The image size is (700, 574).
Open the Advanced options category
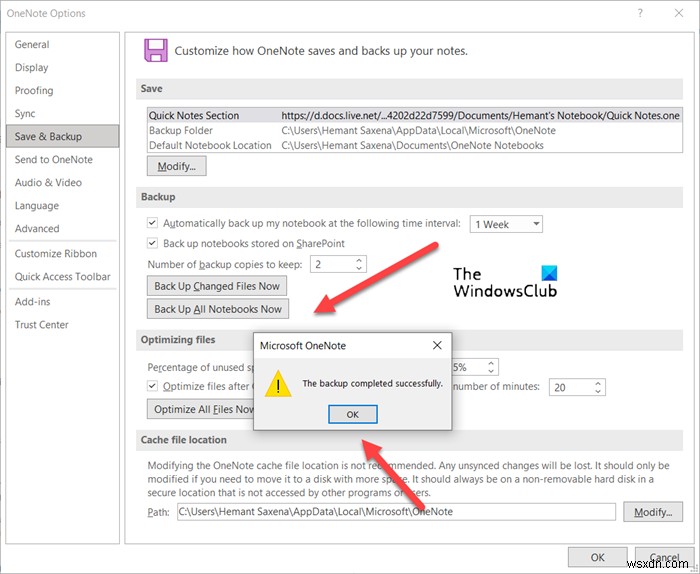(62, 229)
